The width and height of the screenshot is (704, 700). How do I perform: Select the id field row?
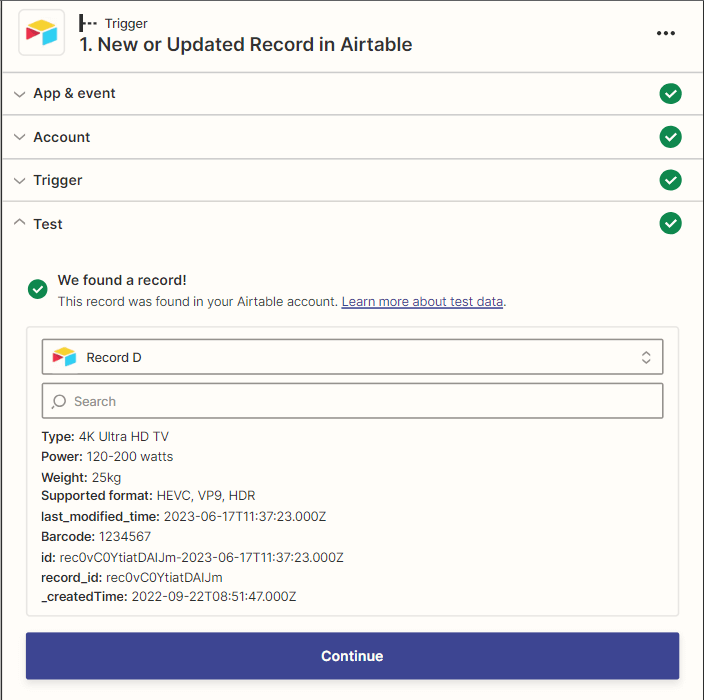[192, 557]
